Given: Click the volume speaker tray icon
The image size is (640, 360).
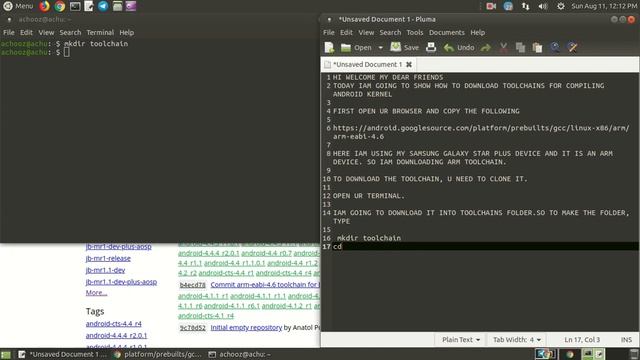Looking at the screenshot, I should [x=542, y=6].
